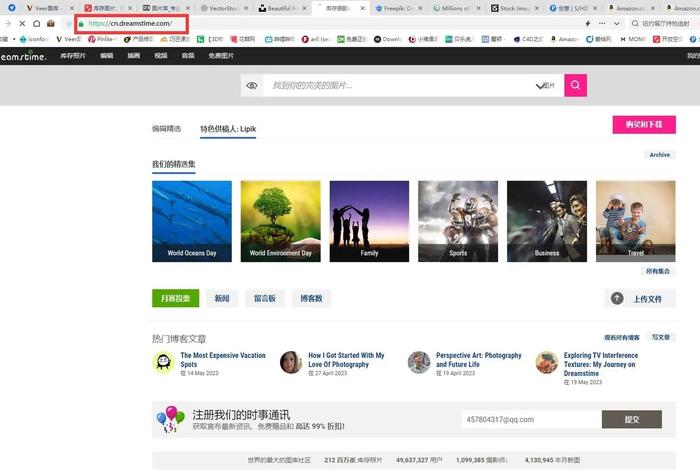
Task: Open the 花瓣网 bookmark
Action: (243, 39)
